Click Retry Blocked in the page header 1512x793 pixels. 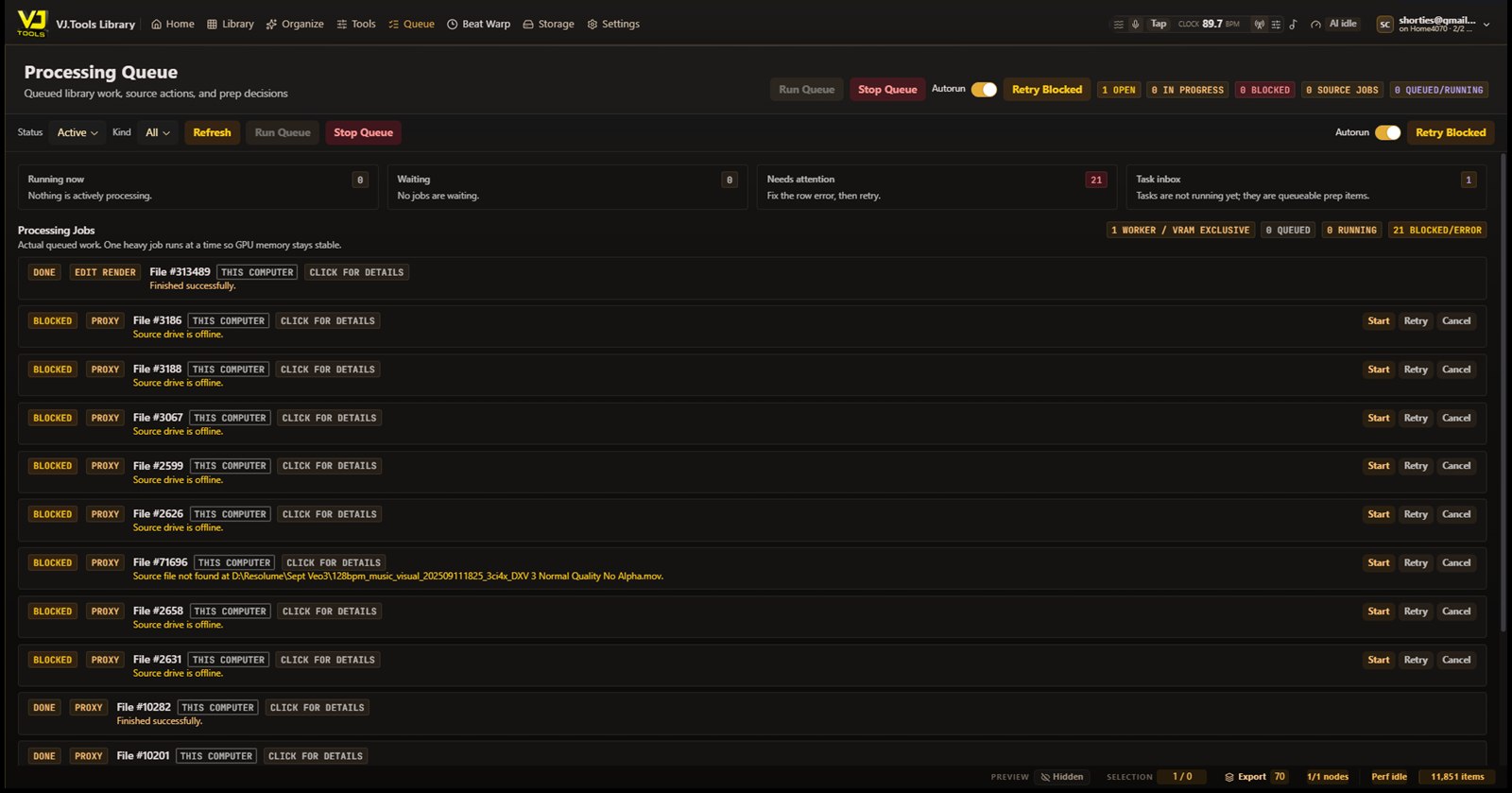coord(1047,90)
